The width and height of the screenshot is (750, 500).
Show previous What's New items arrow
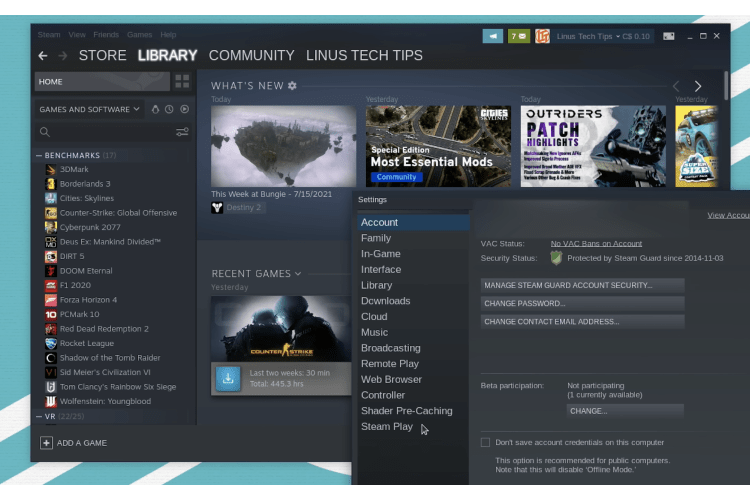(676, 86)
